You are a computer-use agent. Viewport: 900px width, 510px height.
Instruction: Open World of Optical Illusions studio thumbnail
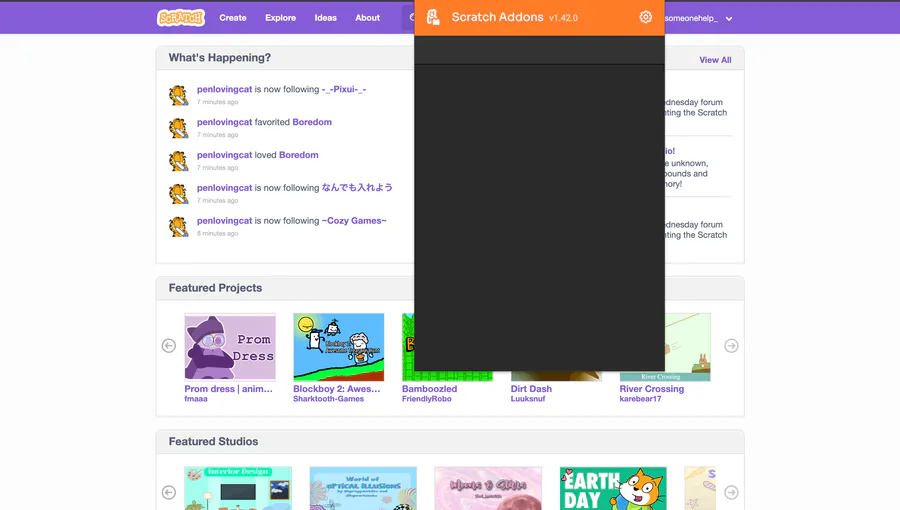click(363, 488)
